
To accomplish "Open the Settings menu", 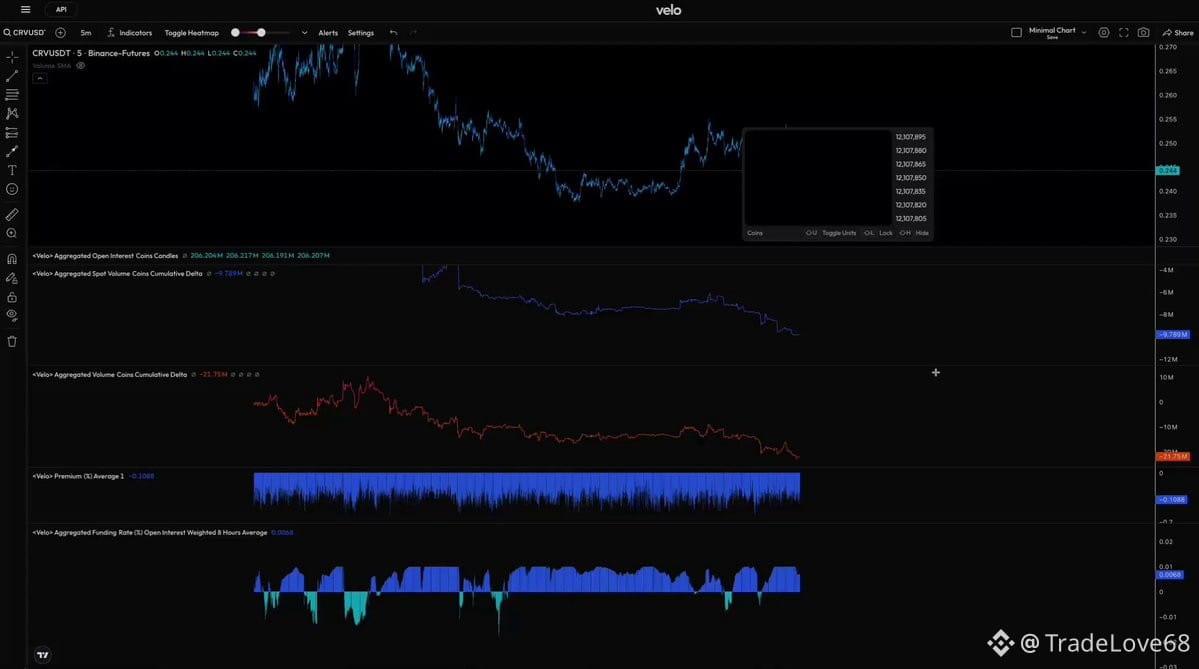I will coord(361,33).
